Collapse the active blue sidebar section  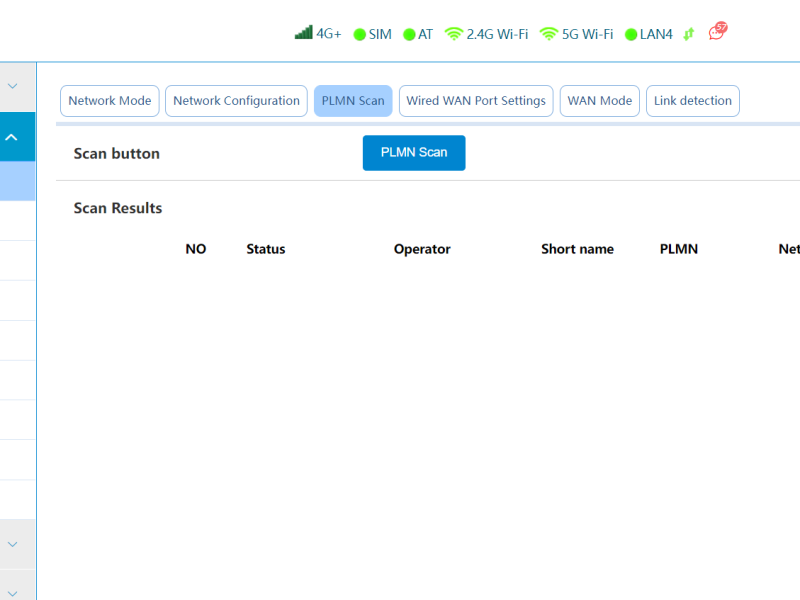pos(13,137)
